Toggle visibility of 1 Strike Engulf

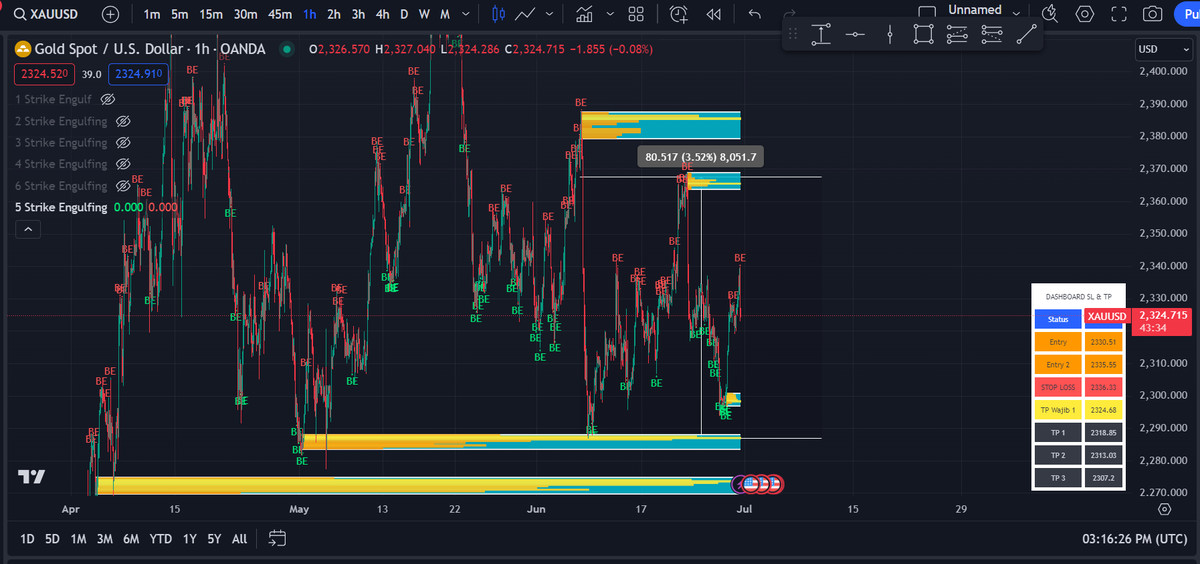point(108,99)
